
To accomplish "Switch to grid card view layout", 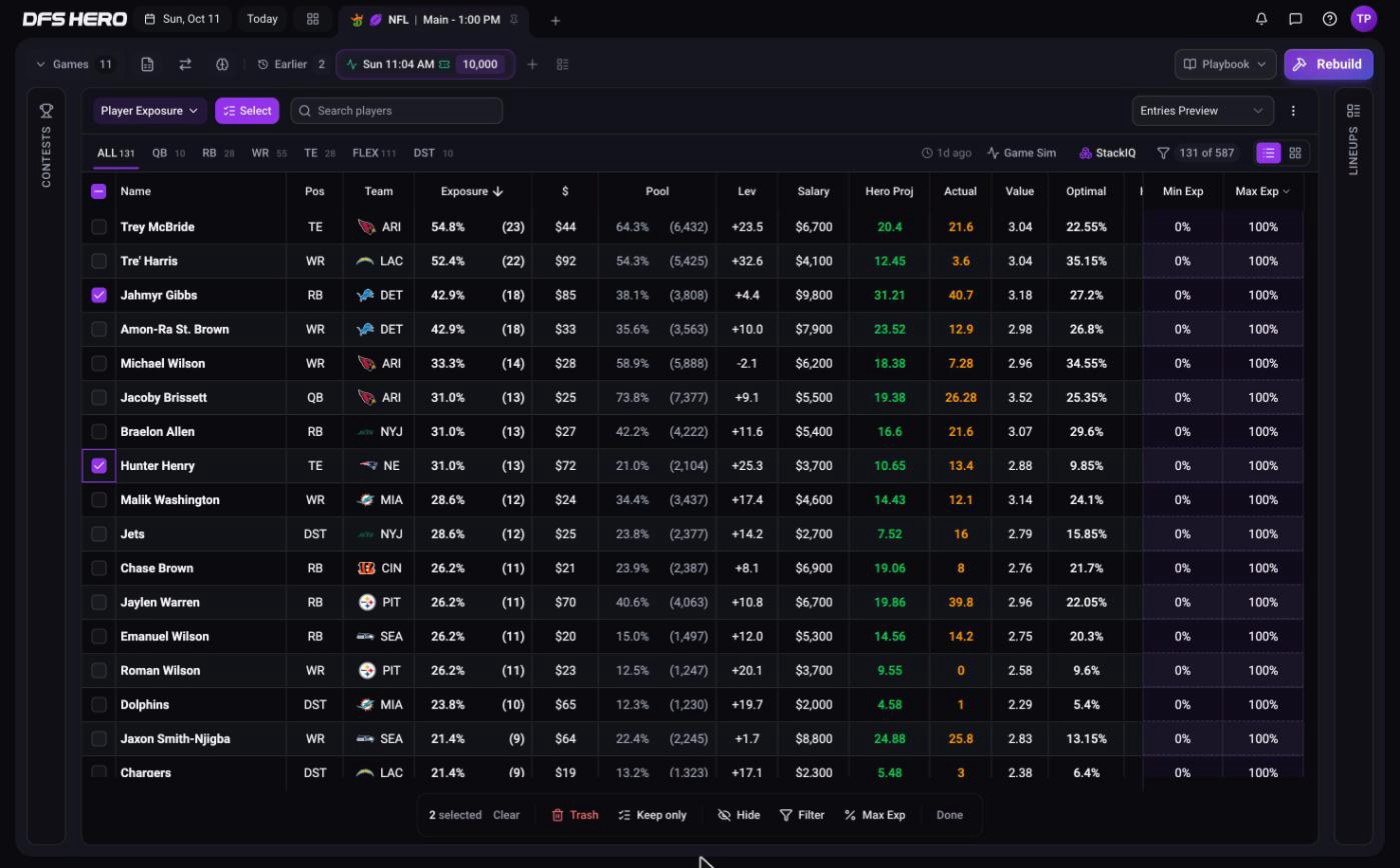I will pos(1295,153).
